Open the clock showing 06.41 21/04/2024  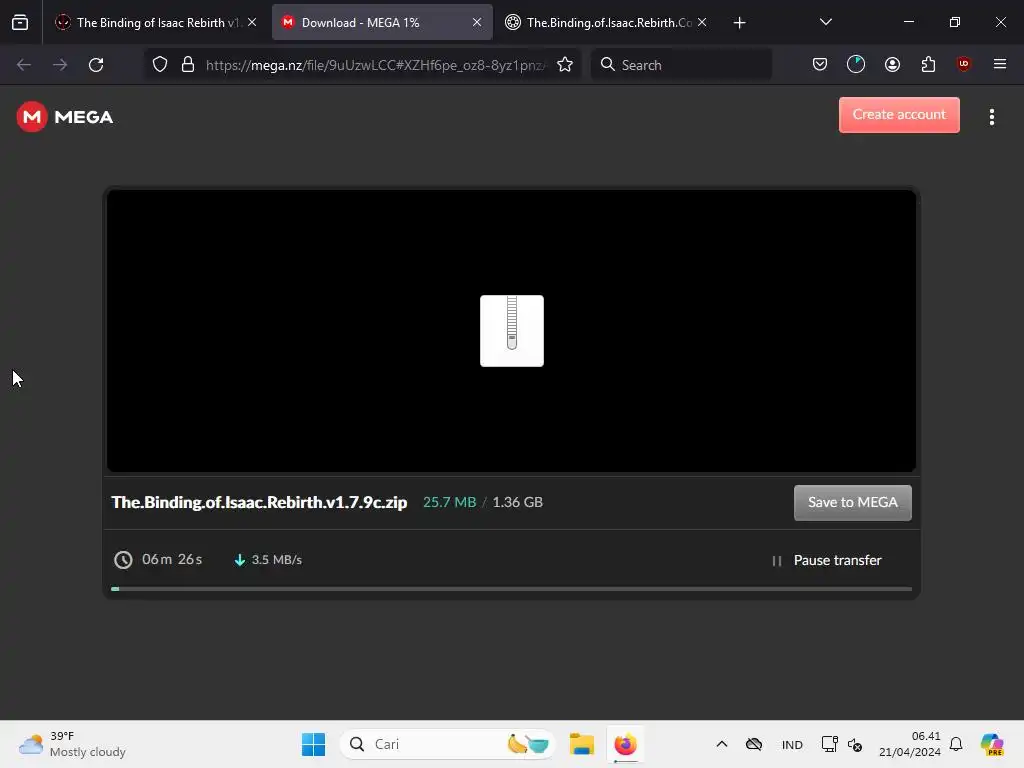click(910, 744)
